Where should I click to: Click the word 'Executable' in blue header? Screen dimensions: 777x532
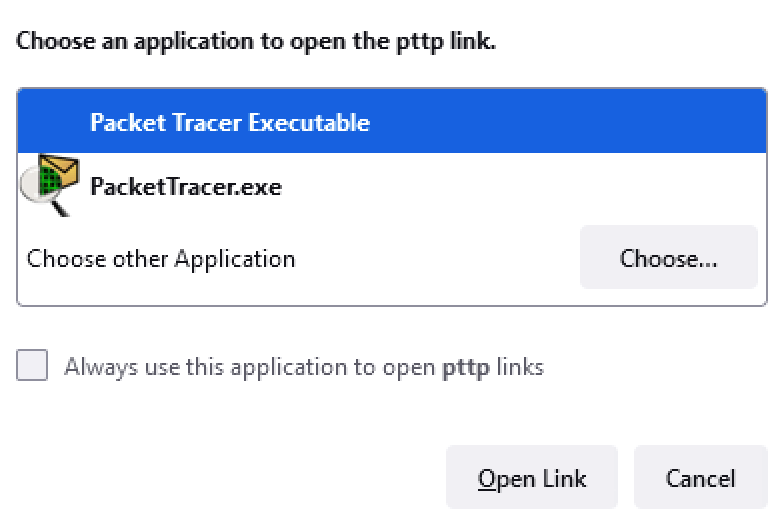pyautogui.click(x=309, y=122)
